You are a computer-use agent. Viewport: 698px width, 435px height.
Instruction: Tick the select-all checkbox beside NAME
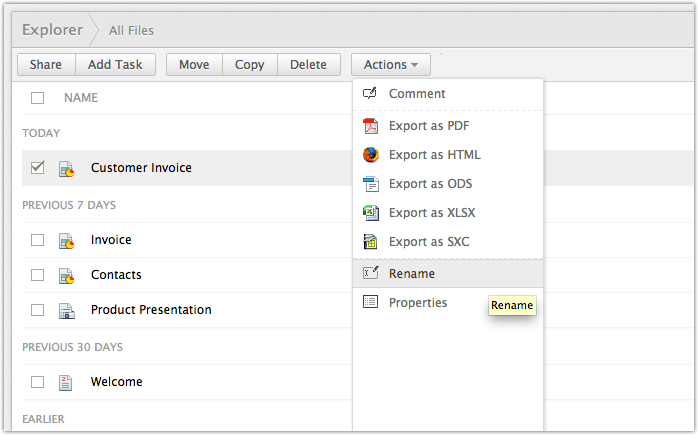[x=38, y=98]
